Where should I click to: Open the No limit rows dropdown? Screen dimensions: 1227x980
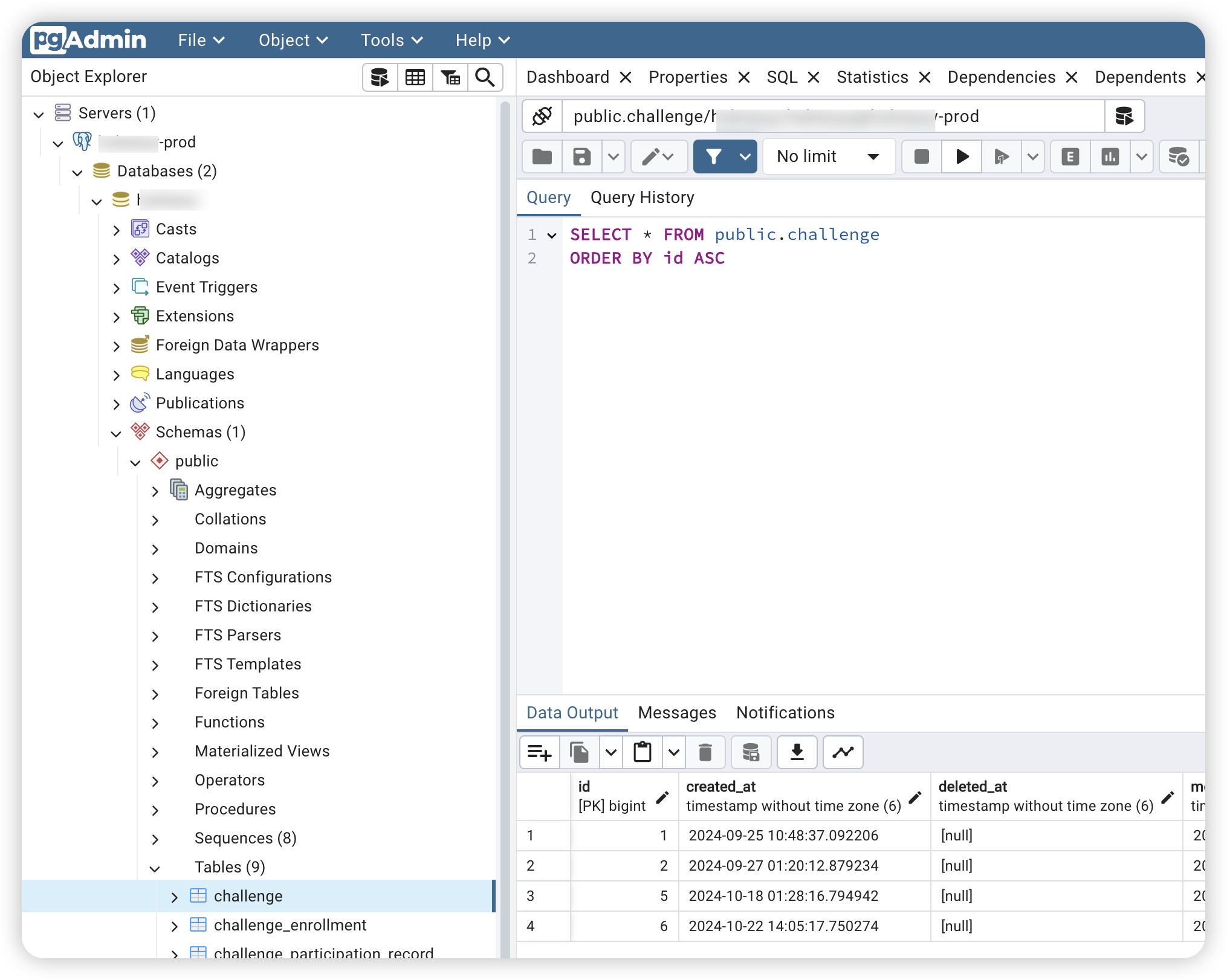point(828,157)
